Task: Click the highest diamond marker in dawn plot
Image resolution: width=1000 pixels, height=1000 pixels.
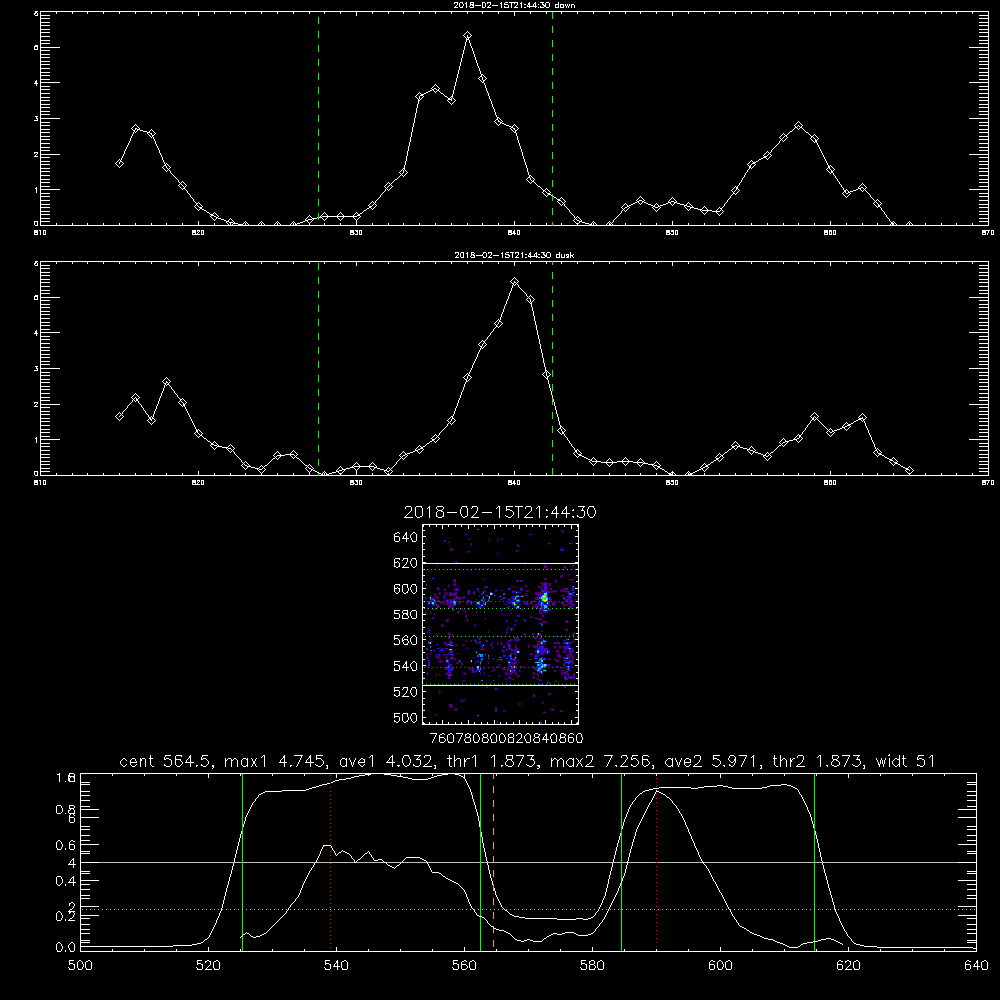Action: pos(467,36)
